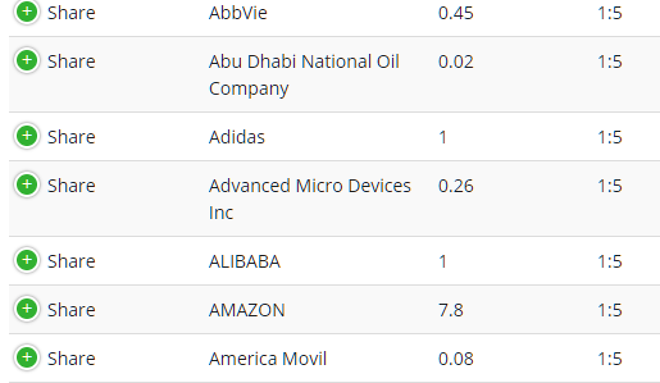Viewport: 660px width, 383px height.
Task: Open details for Advanced Micro Devices Inc
Action: (x=27, y=185)
